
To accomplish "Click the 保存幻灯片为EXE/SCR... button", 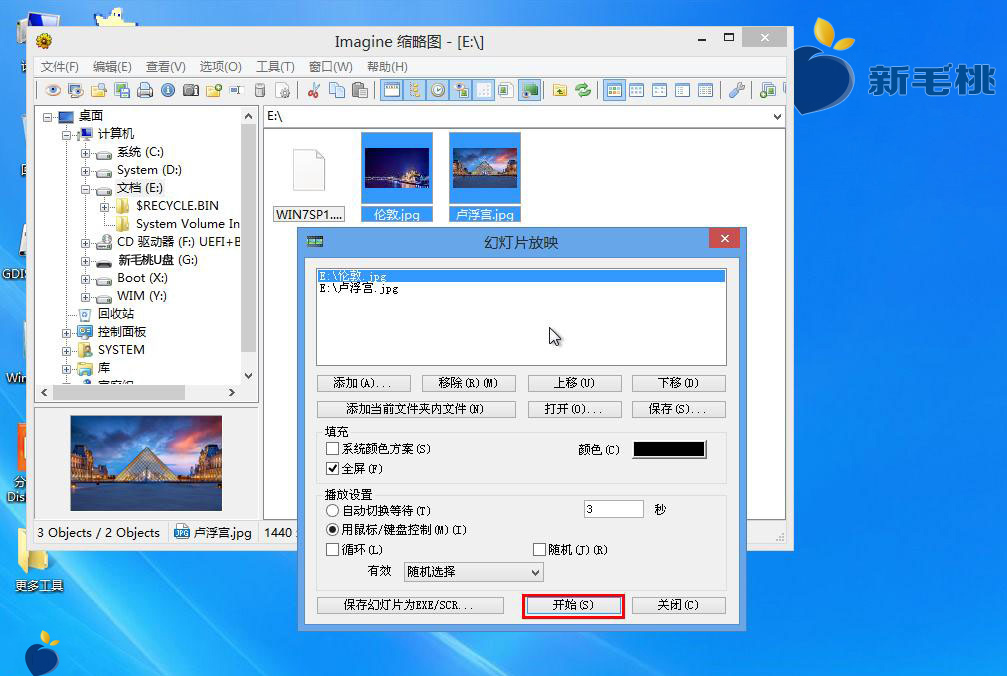I will point(410,605).
